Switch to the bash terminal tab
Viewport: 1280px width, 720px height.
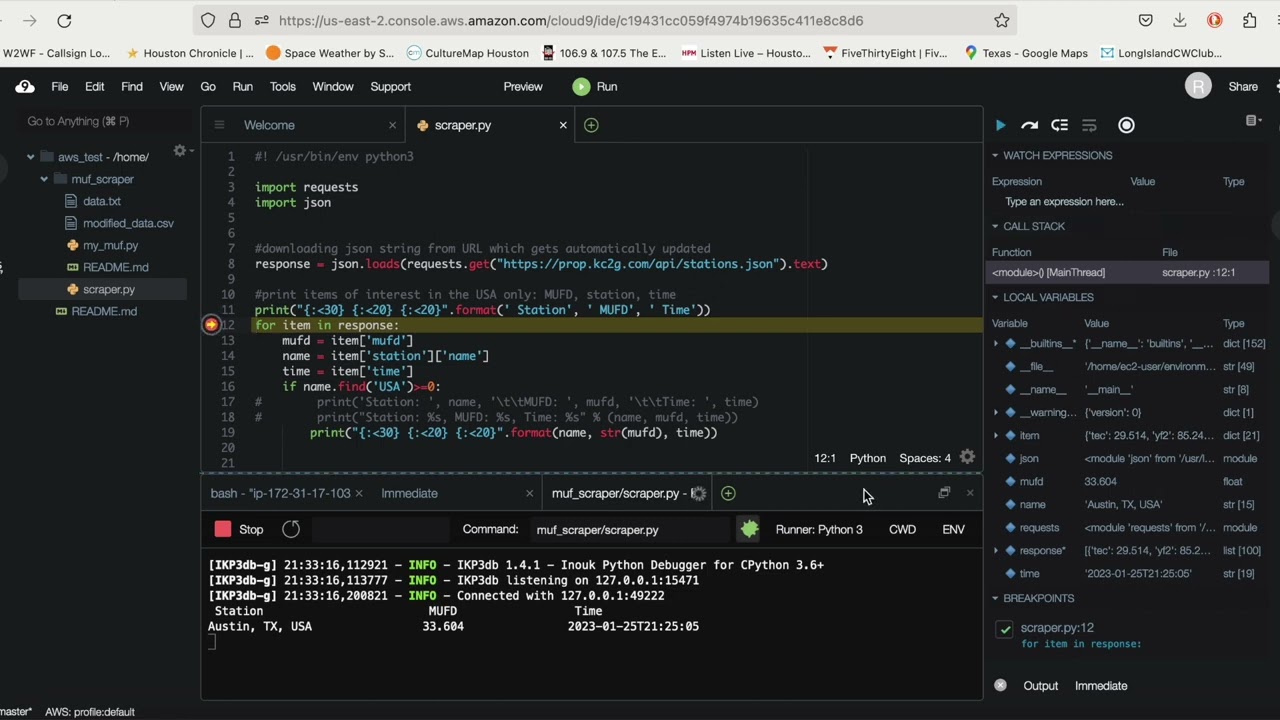(280, 493)
